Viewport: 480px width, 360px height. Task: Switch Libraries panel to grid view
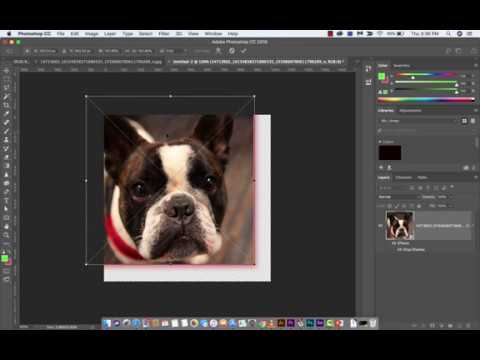(464, 121)
